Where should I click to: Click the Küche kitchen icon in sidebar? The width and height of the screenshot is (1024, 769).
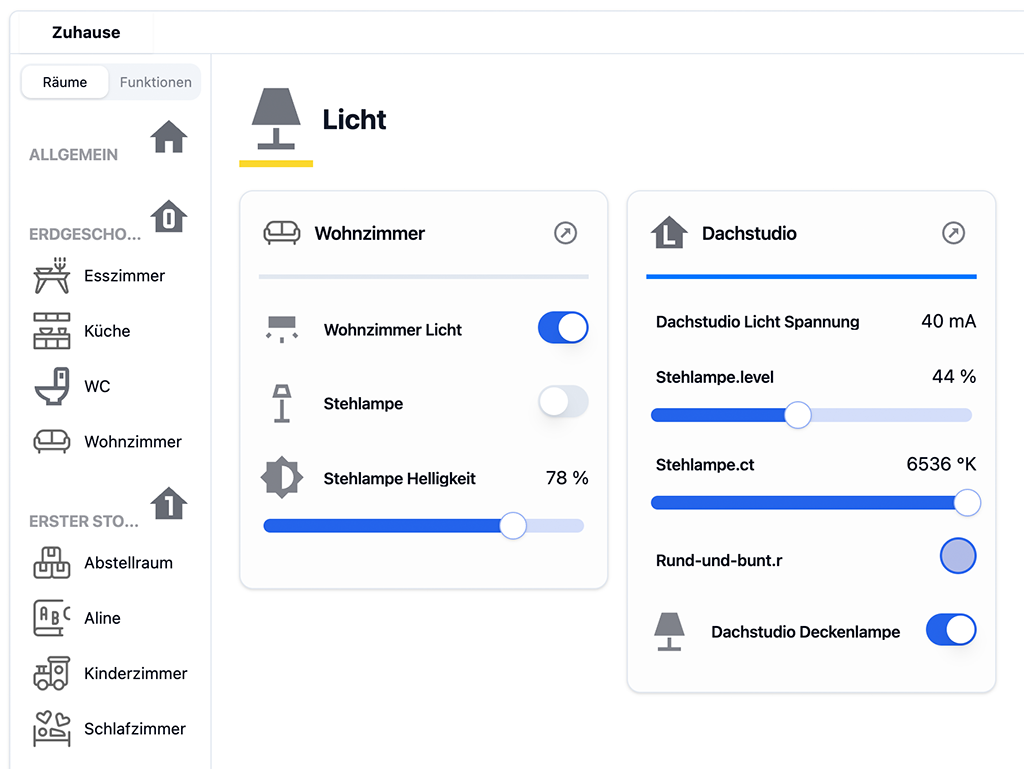coord(50,331)
